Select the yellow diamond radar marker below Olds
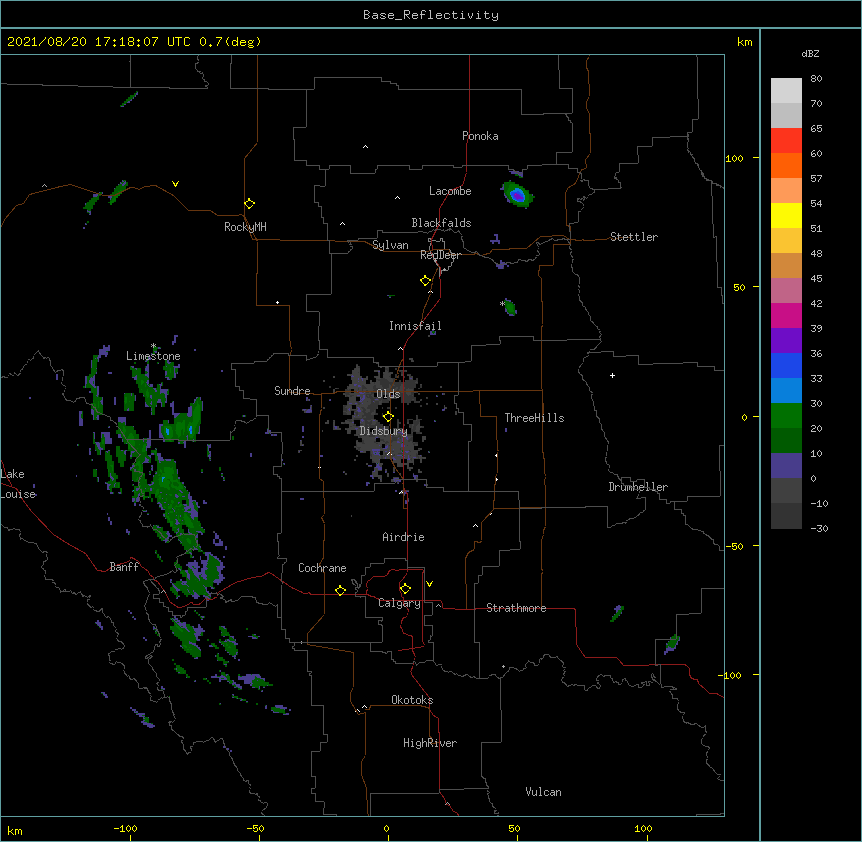This screenshot has width=862, height=842. 388,416
